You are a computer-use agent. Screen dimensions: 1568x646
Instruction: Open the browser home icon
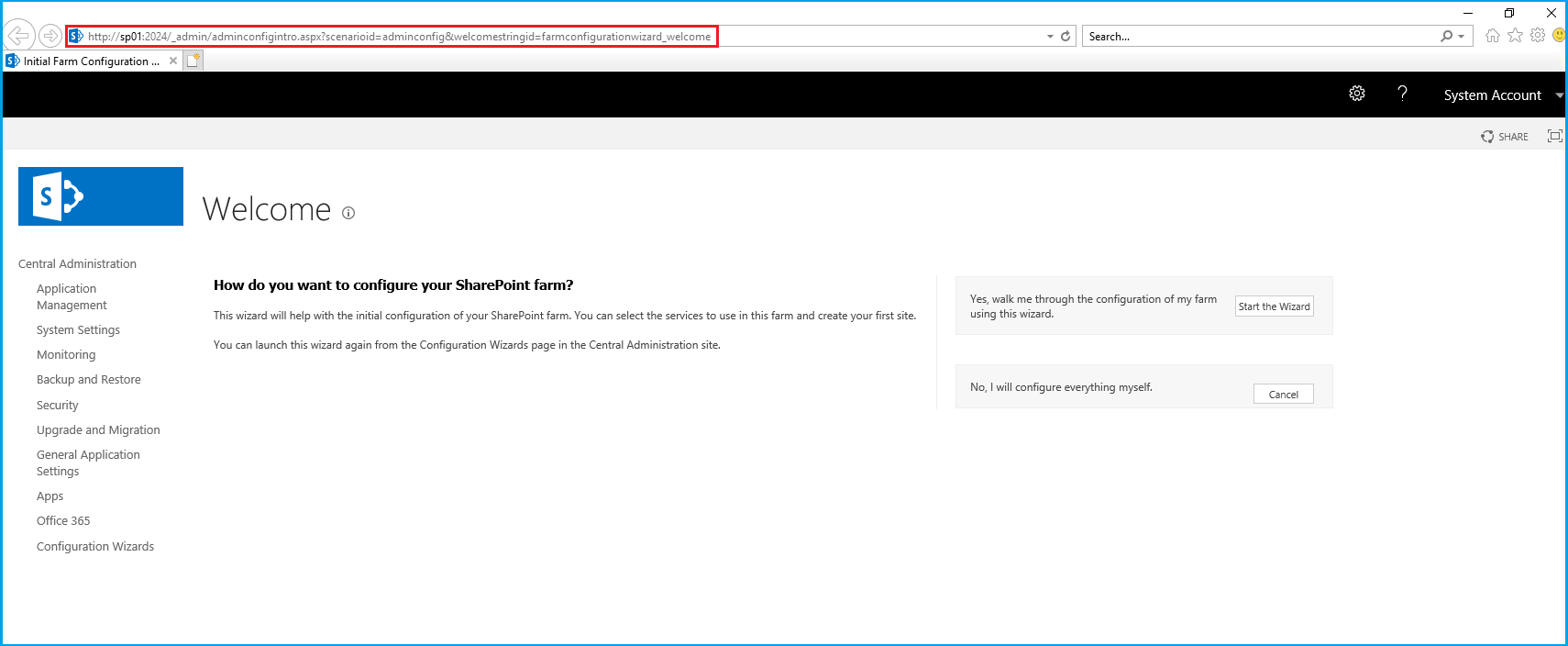coord(1493,36)
